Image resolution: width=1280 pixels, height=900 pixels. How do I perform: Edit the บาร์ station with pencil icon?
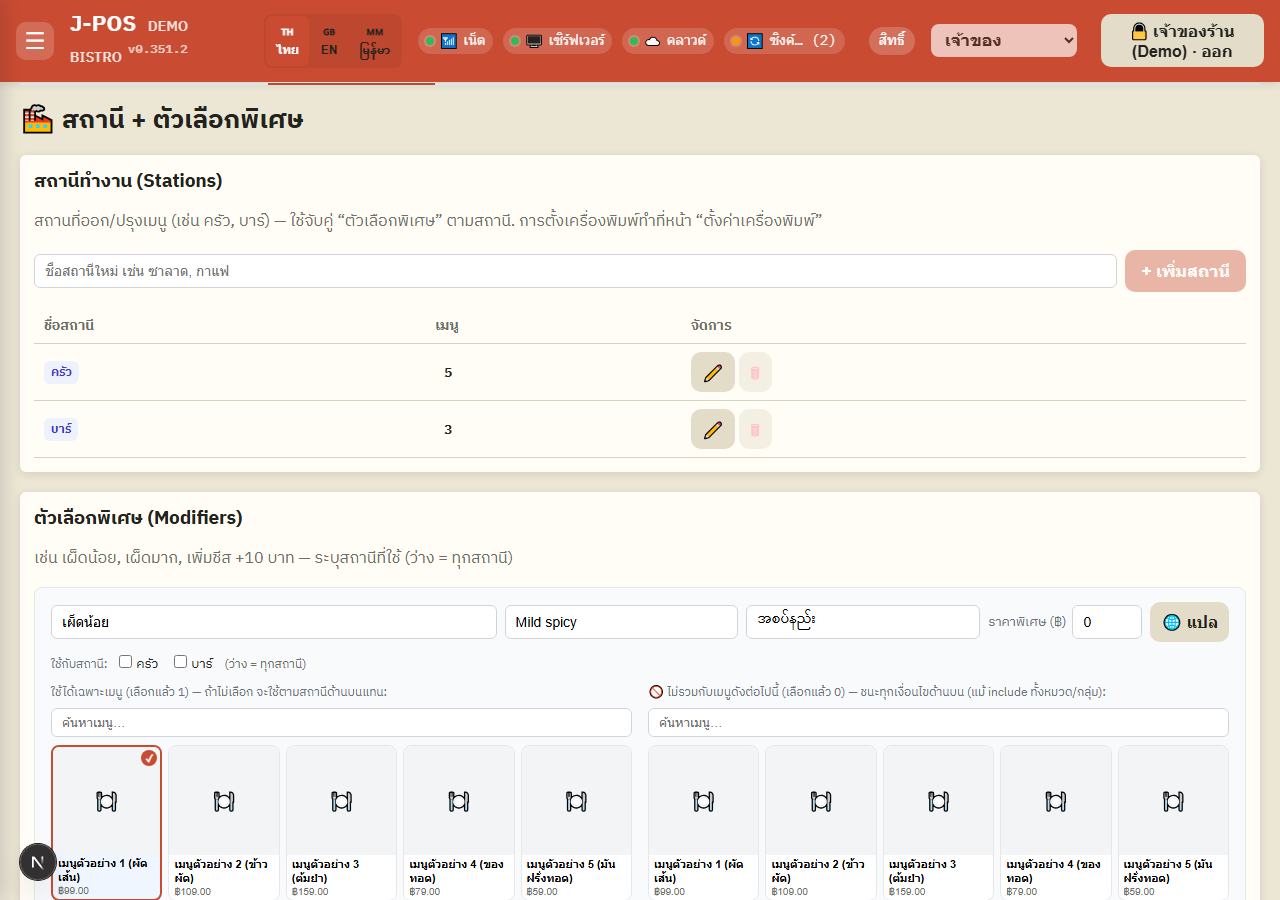point(713,429)
